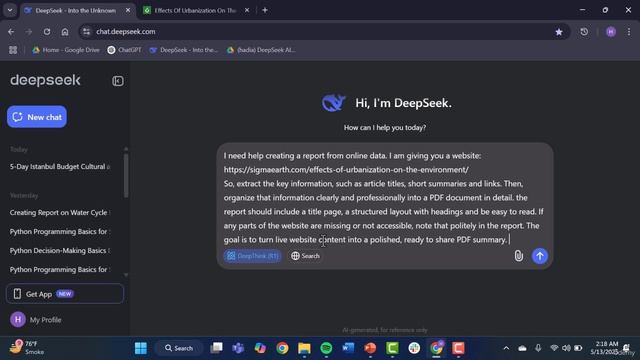The height and width of the screenshot is (360, 640).
Task: Open Camtasia green icon in taskbar
Action: (x=392, y=348)
